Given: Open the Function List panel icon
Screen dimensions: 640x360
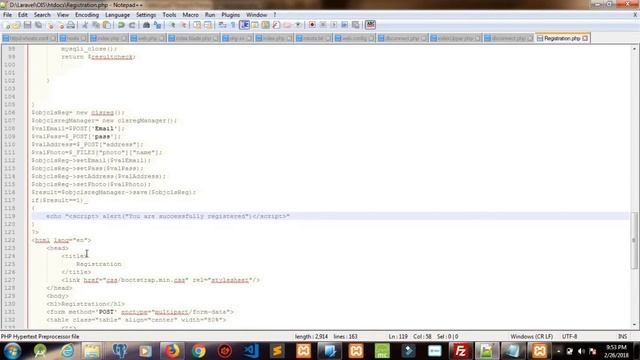Looking at the screenshot, I should [276, 25].
